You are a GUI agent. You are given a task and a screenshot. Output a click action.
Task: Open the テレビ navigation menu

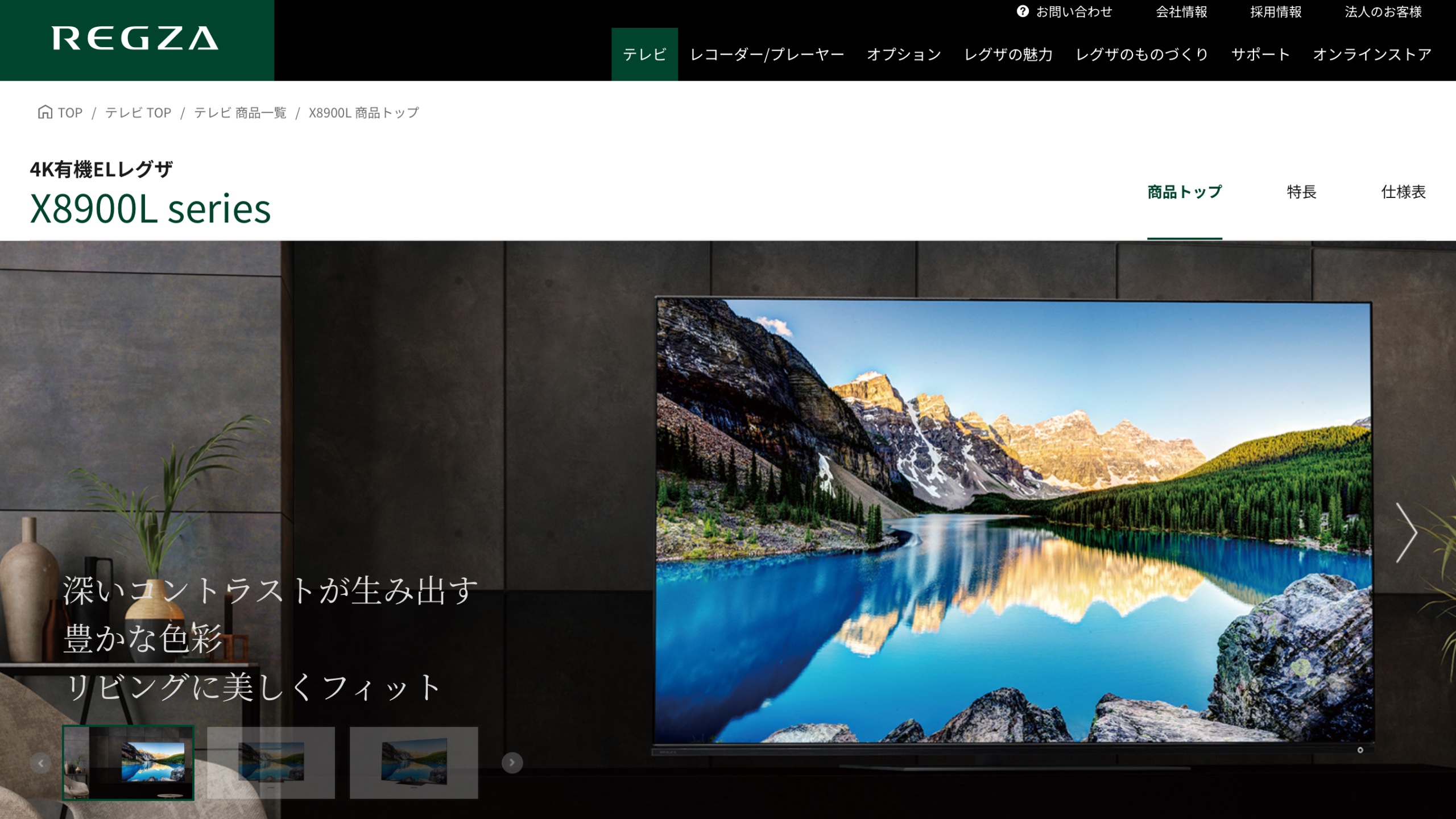tap(644, 55)
